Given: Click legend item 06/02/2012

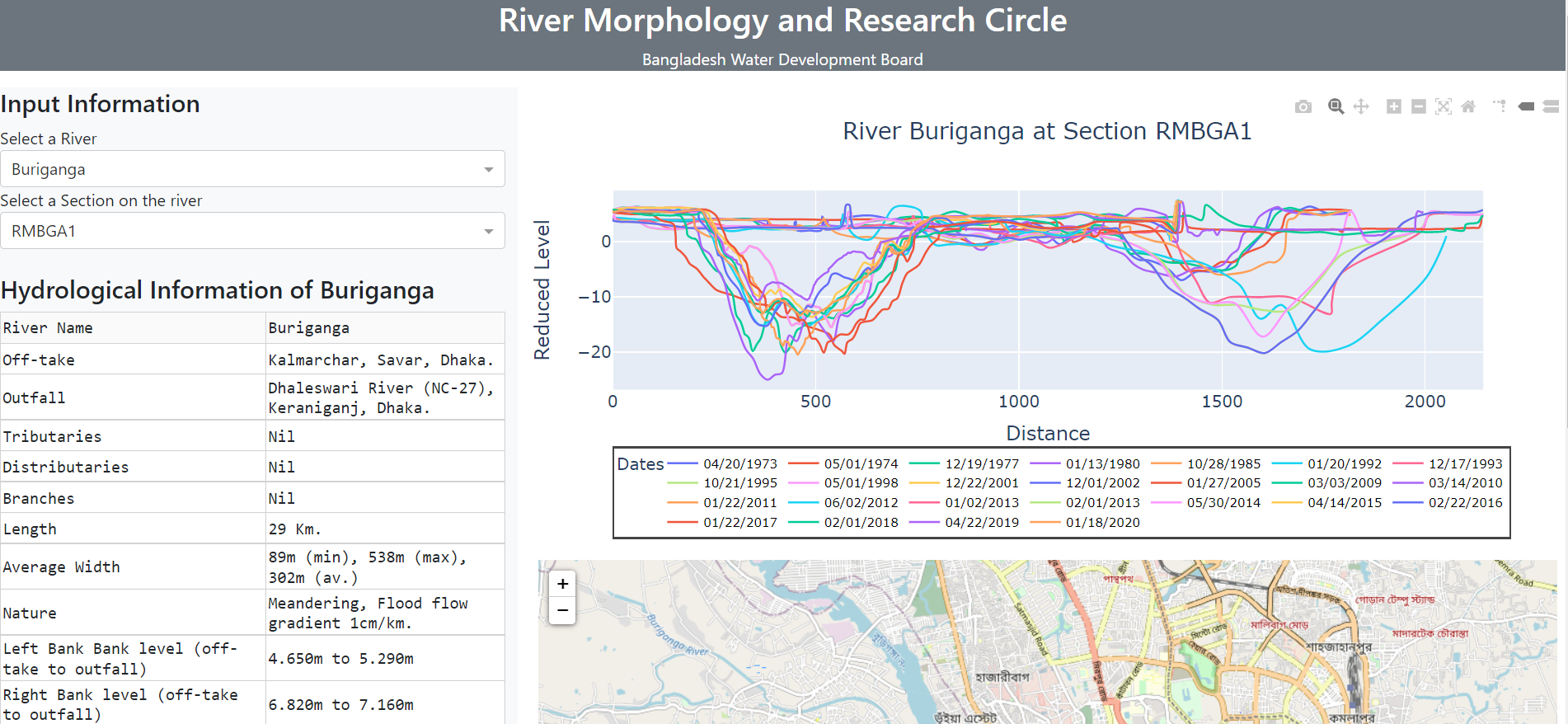Looking at the screenshot, I should tap(843, 503).
